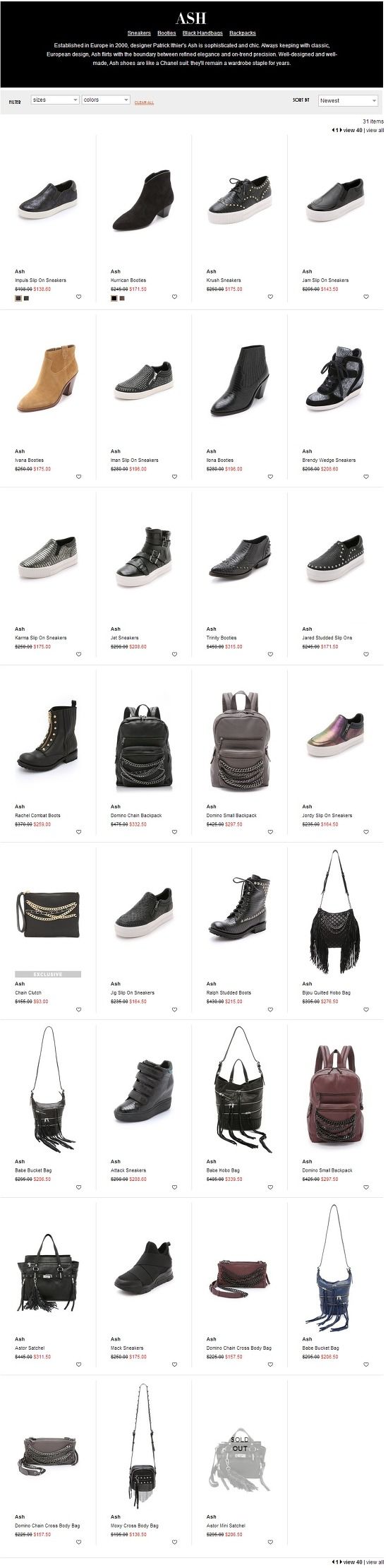Heart the Jet Sneakers item
This screenshot has width=388, height=1568.
(x=174, y=654)
